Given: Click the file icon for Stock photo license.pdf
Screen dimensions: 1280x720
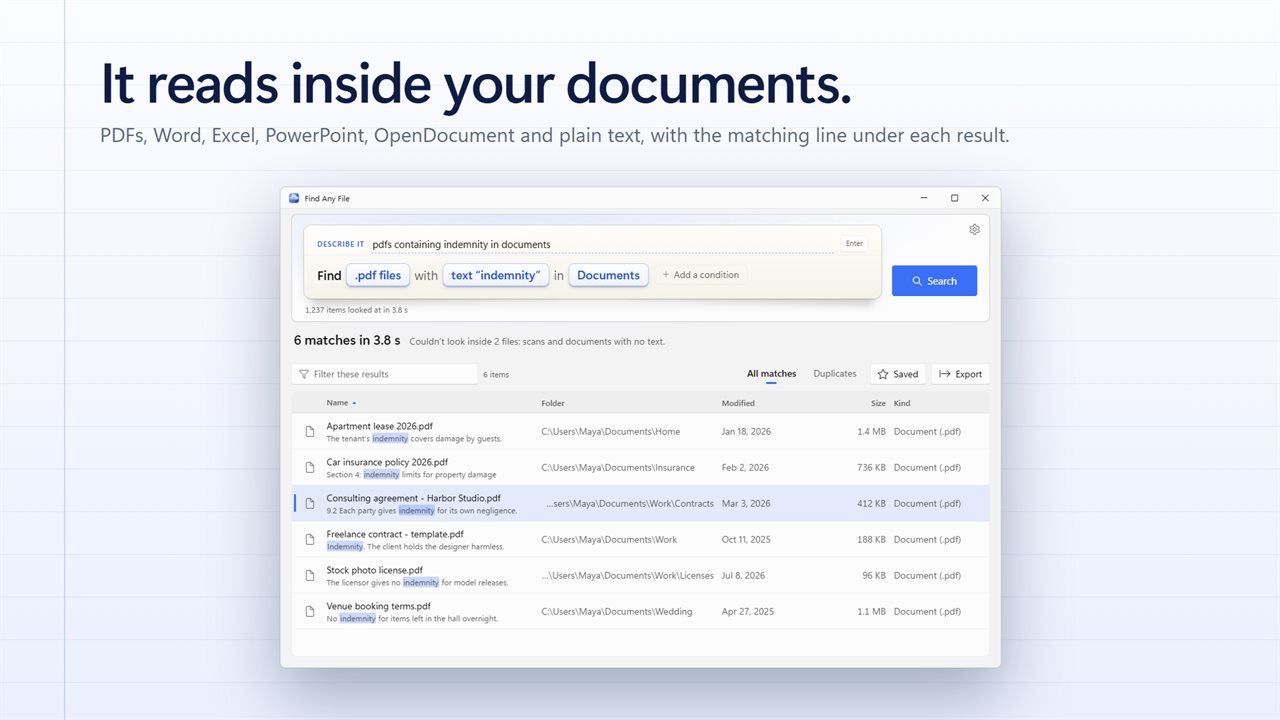Looking at the screenshot, I should [310, 576].
